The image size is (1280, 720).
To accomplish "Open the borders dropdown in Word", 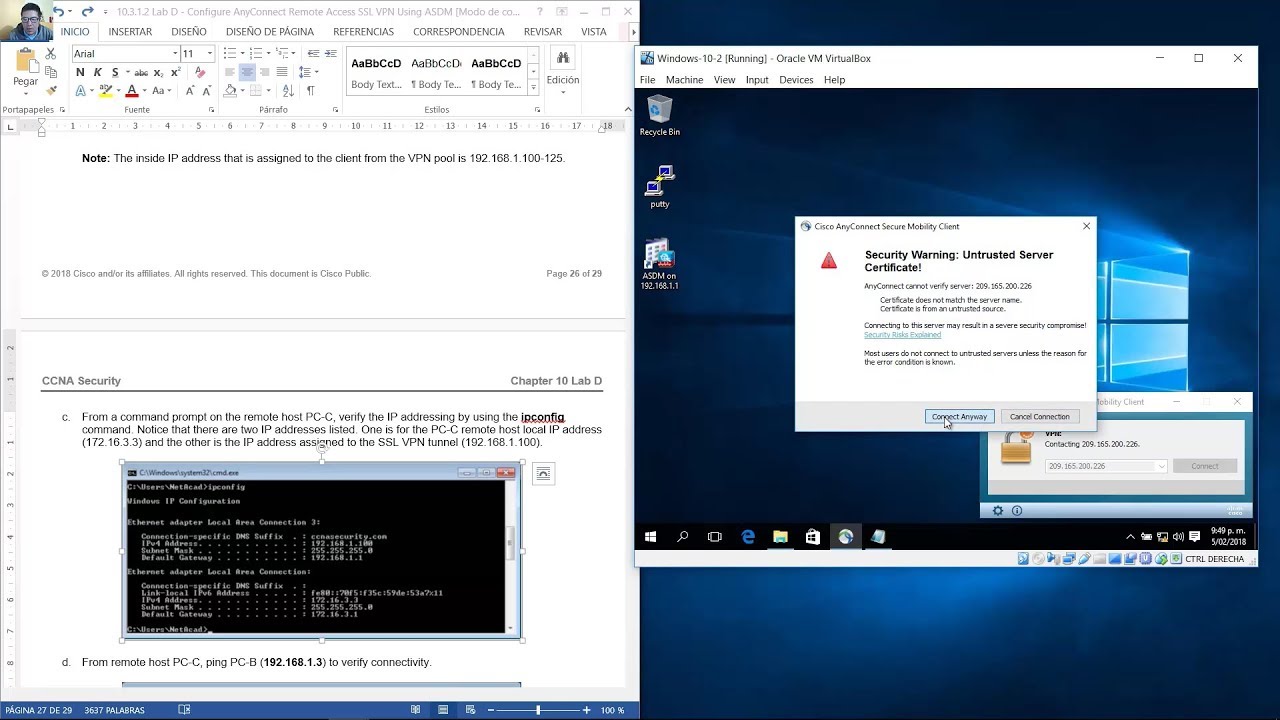I will click(269, 91).
